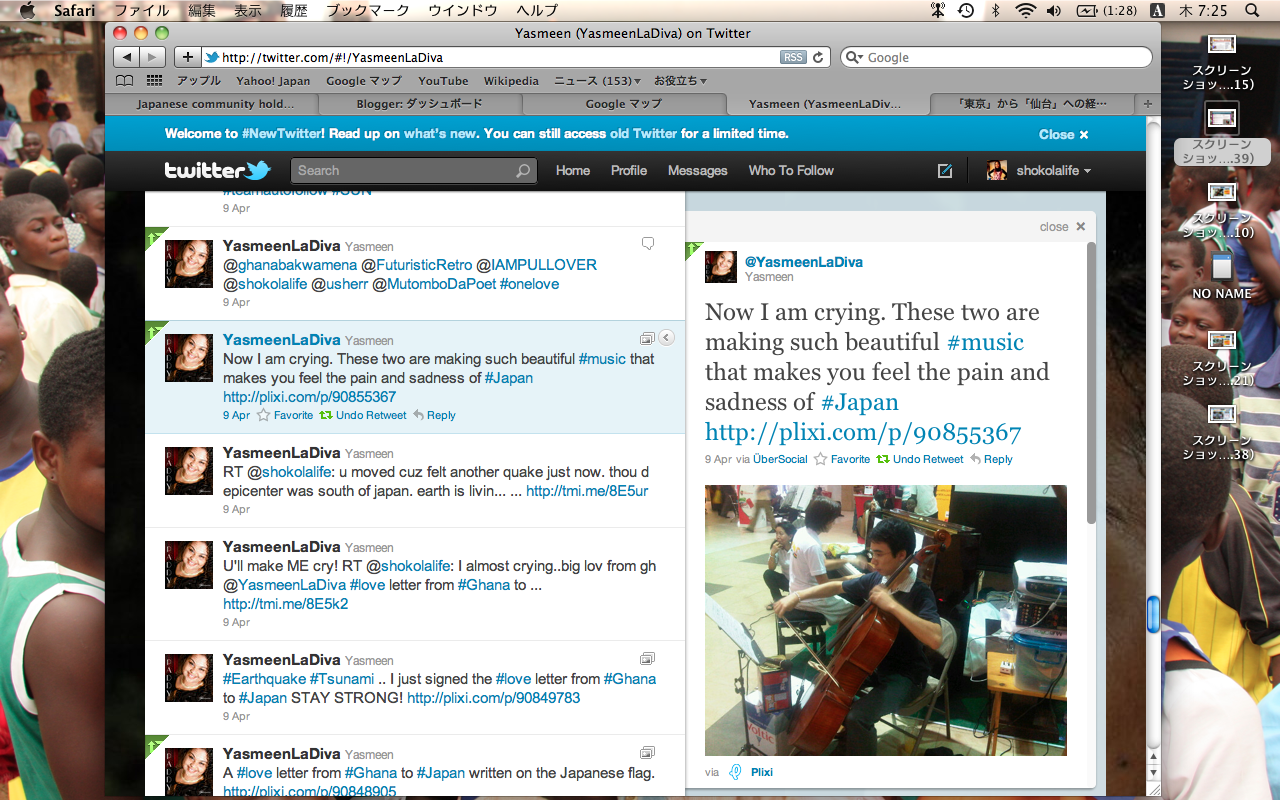Click the @YasmeenLaDiva name in detail pane
Screen dimensions: 1280x800
[x=803, y=262]
